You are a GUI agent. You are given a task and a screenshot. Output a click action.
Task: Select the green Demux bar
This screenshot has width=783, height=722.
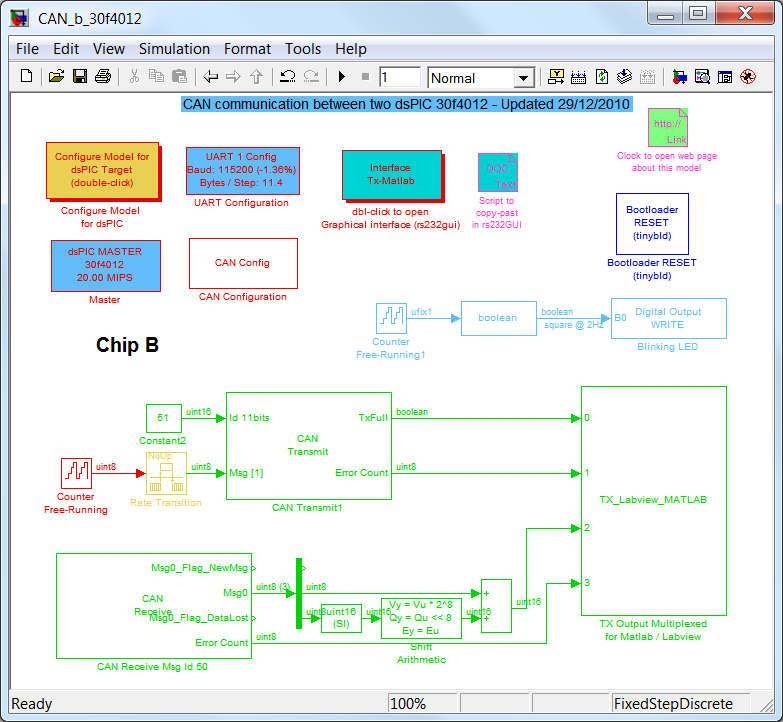click(299, 593)
